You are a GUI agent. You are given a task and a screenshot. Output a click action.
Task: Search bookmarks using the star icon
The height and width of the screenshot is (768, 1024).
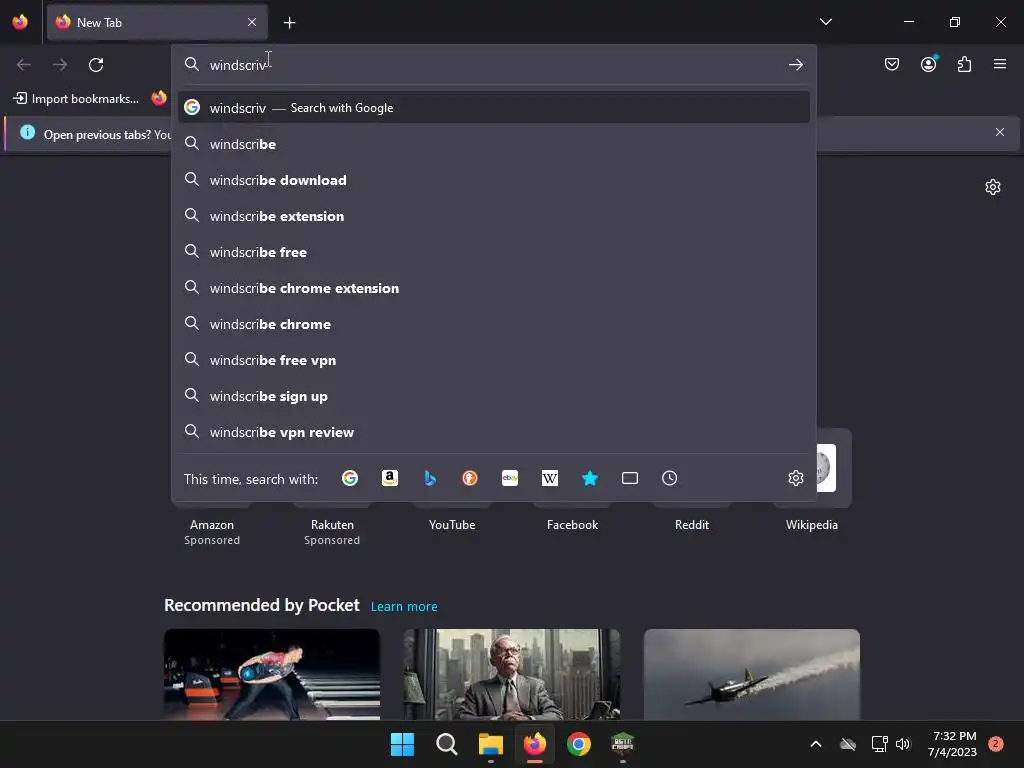click(x=590, y=479)
